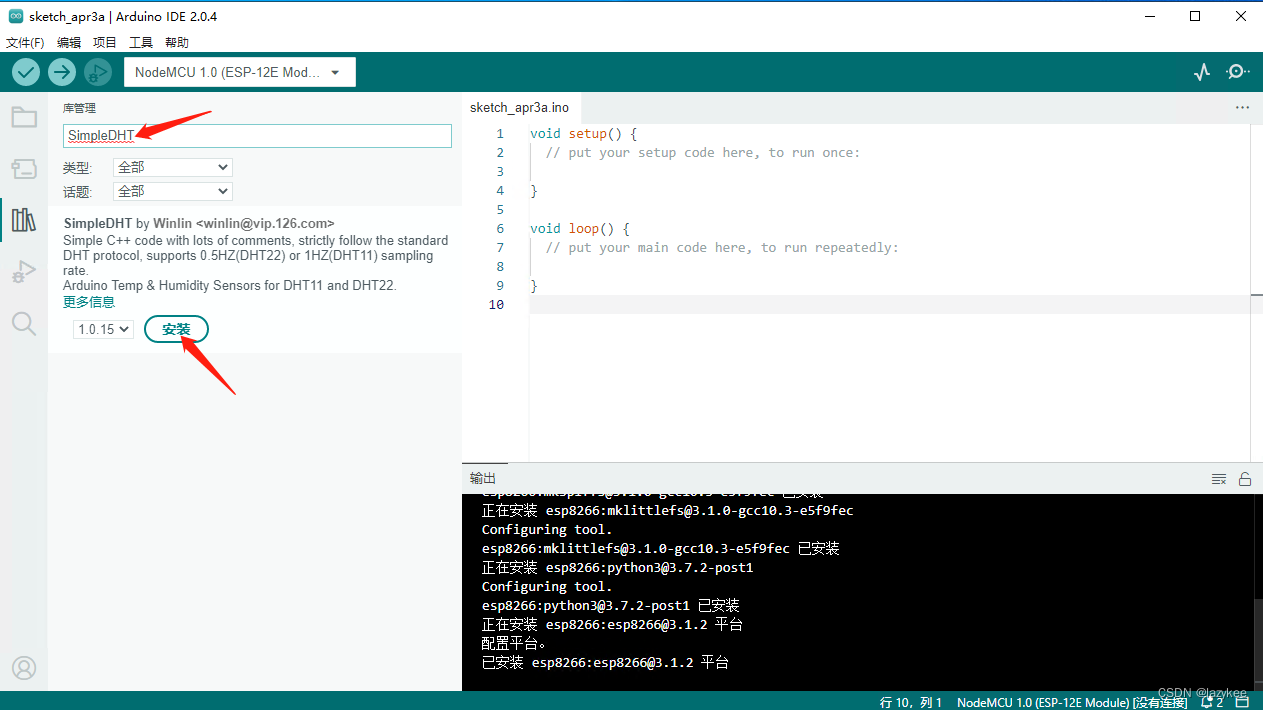Image resolution: width=1263 pixels, height=710 pixels.
Task: Start debugging via the toolbar debug icon
Action: 97,71
